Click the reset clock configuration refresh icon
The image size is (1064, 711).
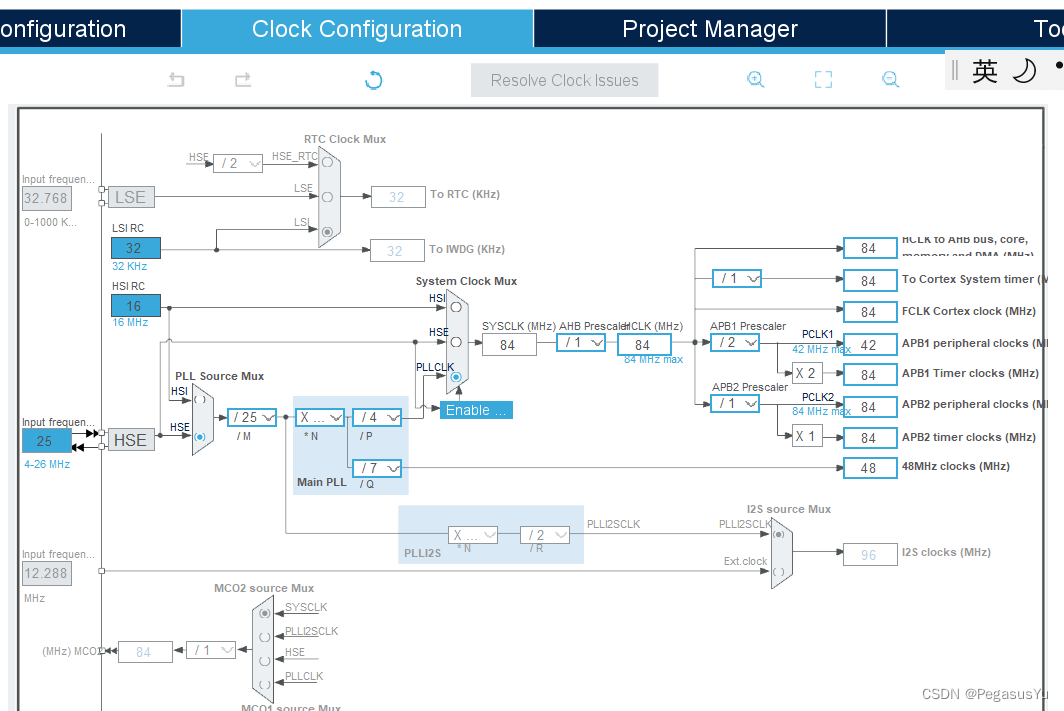[x=373, y=80]
